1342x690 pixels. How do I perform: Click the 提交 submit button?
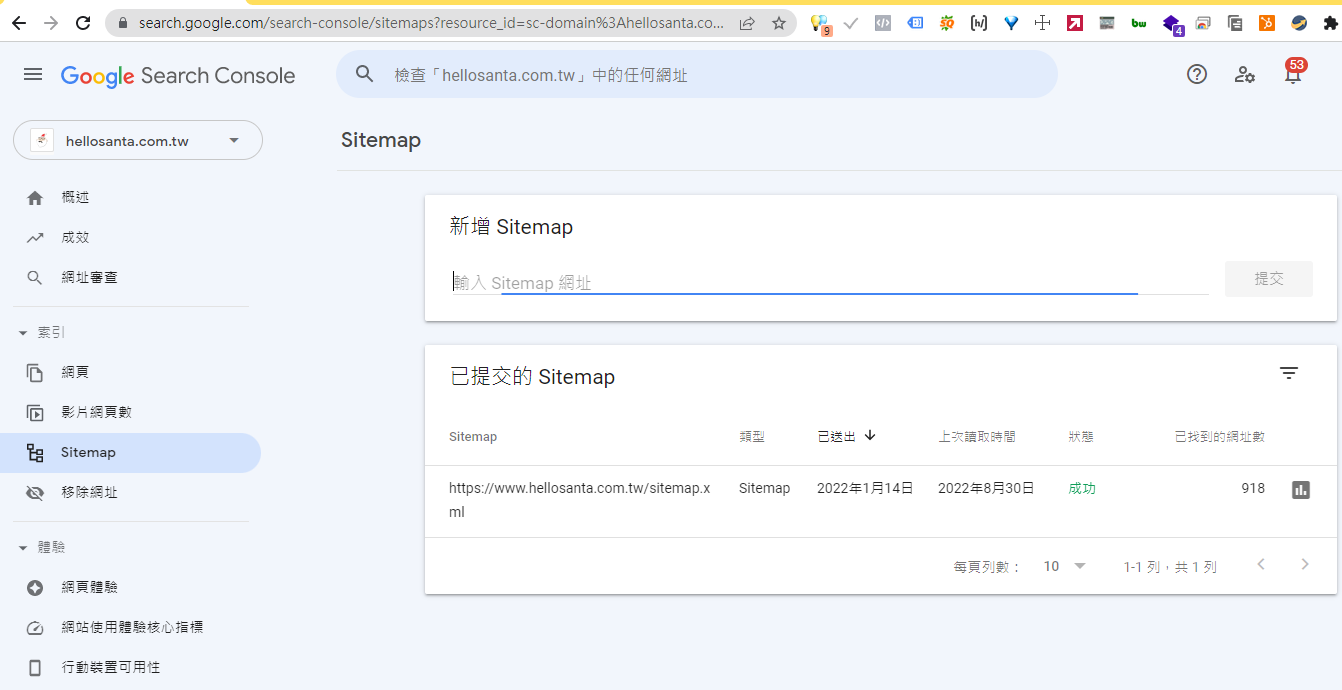1269,279
